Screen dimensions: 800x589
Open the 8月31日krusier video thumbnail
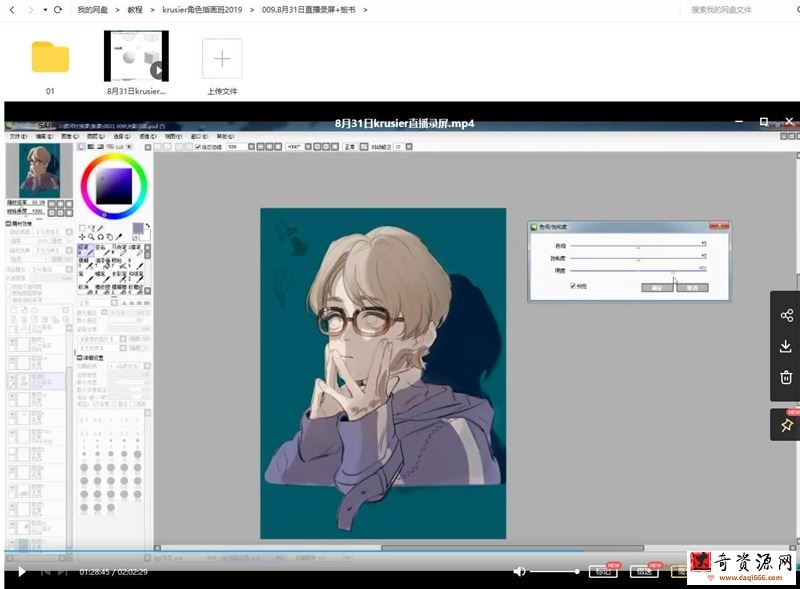136,56
